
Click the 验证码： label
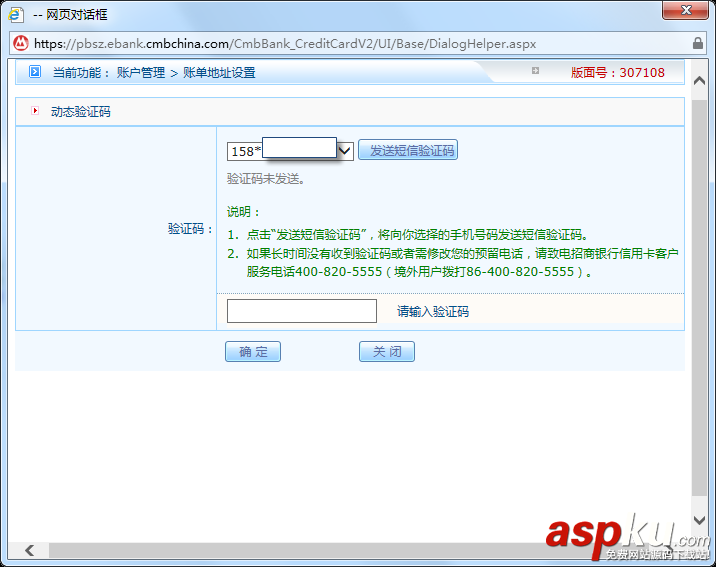pos(190,229)
